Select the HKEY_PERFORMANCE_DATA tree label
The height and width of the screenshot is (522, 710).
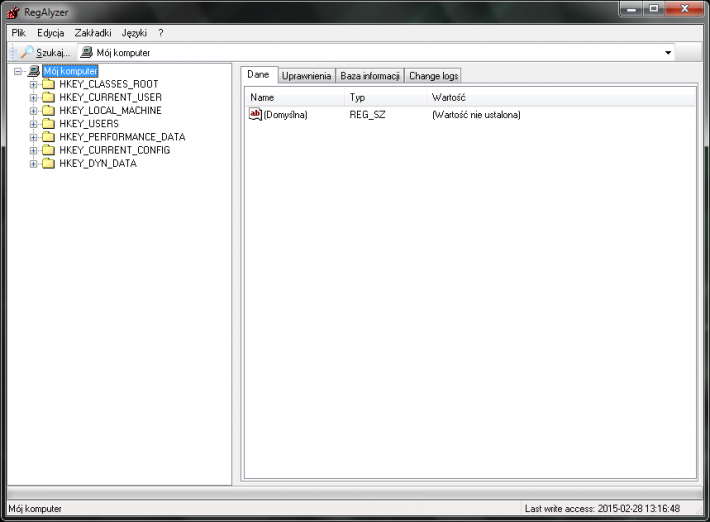pos(122,137)
